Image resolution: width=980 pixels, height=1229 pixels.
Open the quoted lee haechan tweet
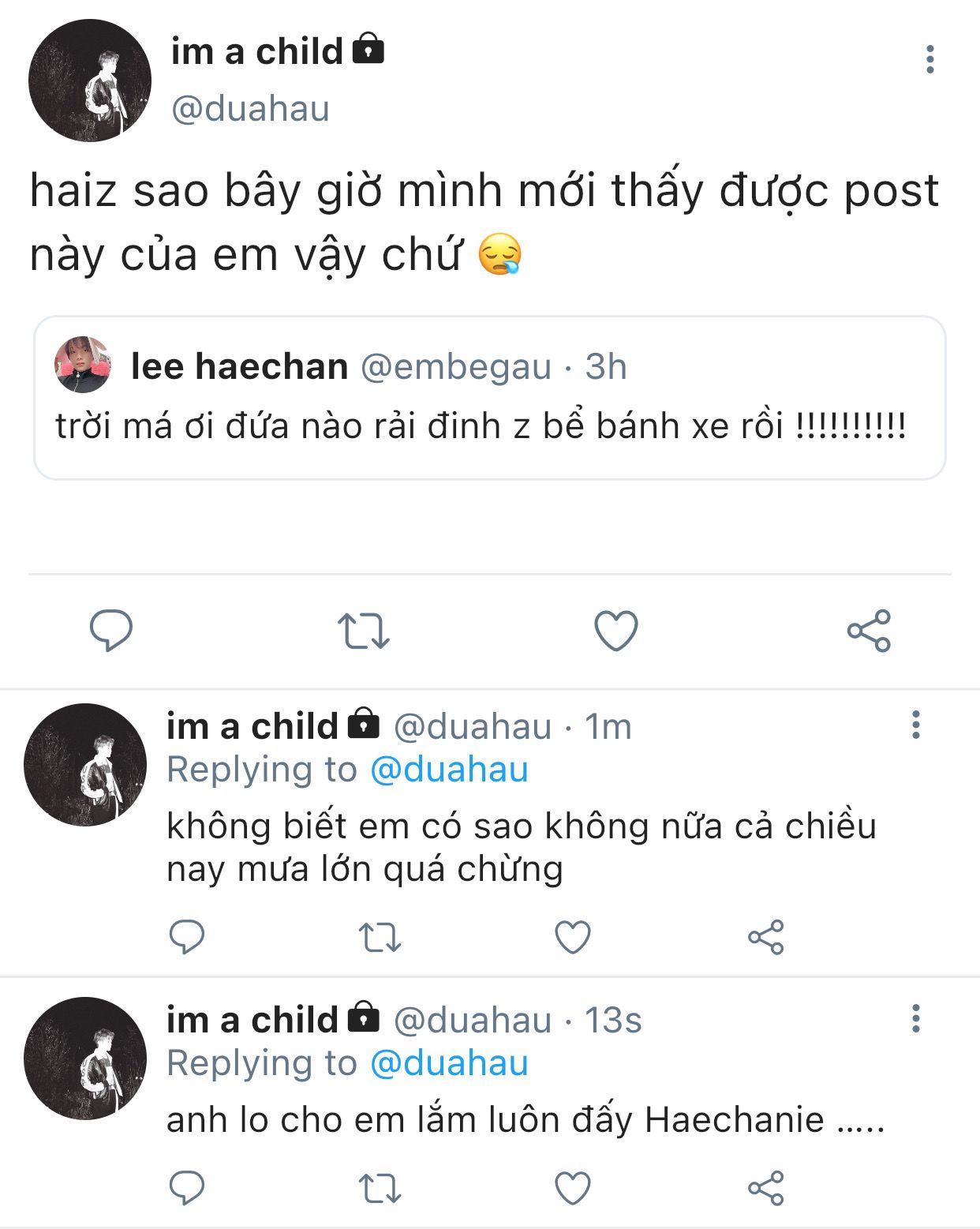(x=489, y=426)
